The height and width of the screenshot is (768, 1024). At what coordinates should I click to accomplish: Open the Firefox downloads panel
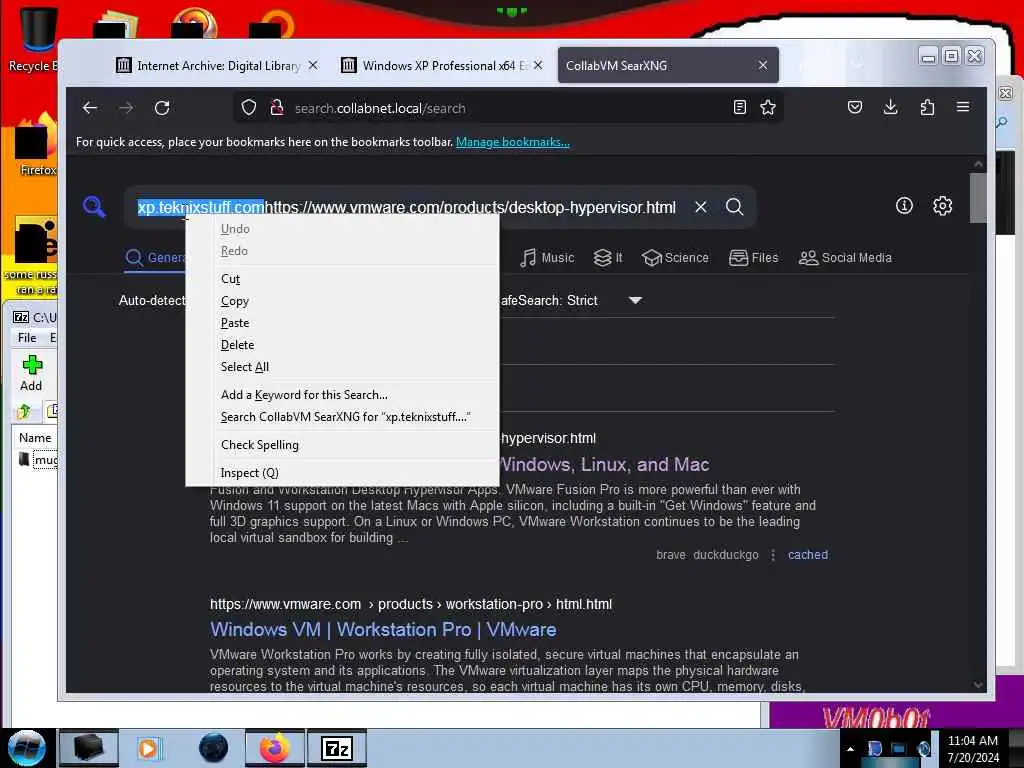(890, 108)
